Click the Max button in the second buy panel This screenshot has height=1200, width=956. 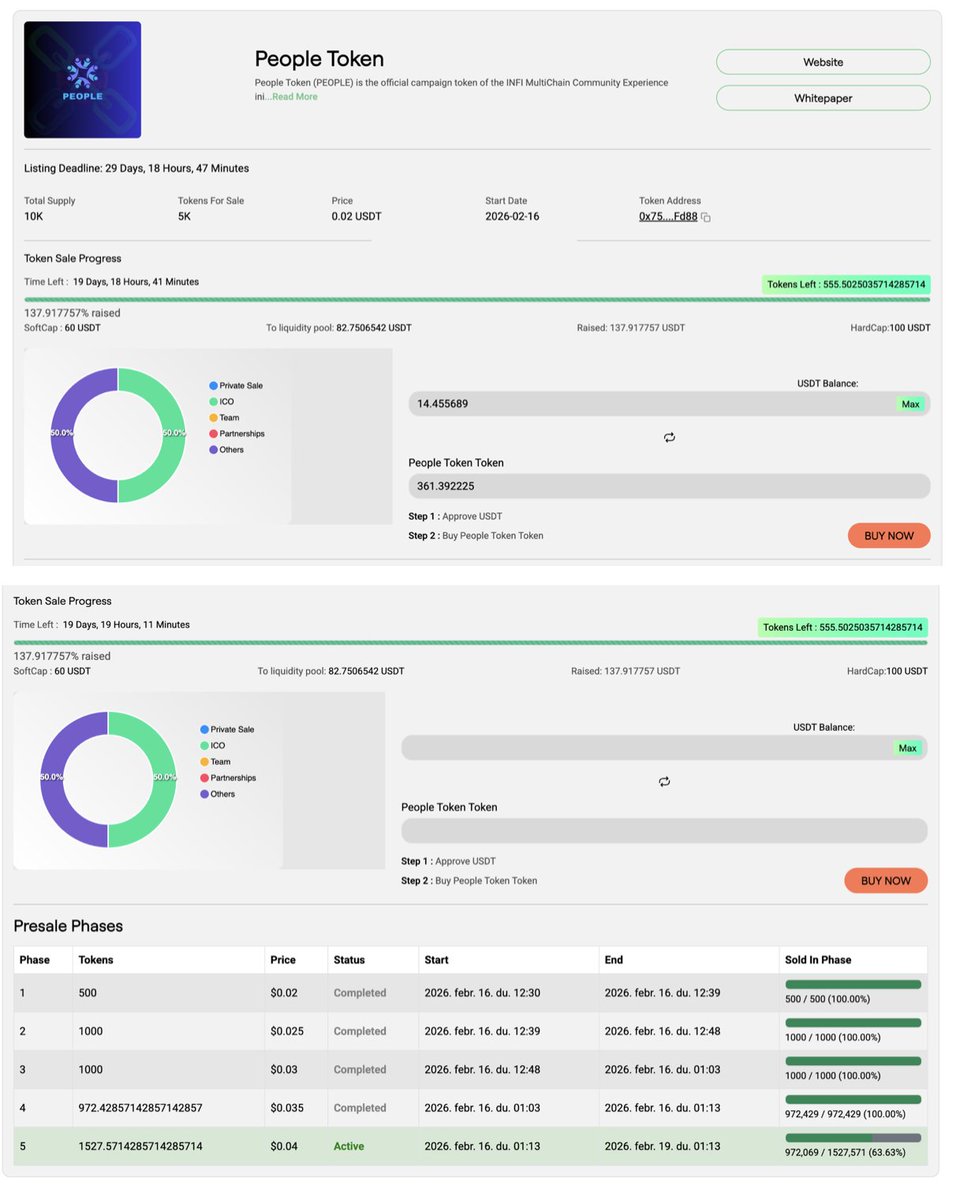[907, 747]
